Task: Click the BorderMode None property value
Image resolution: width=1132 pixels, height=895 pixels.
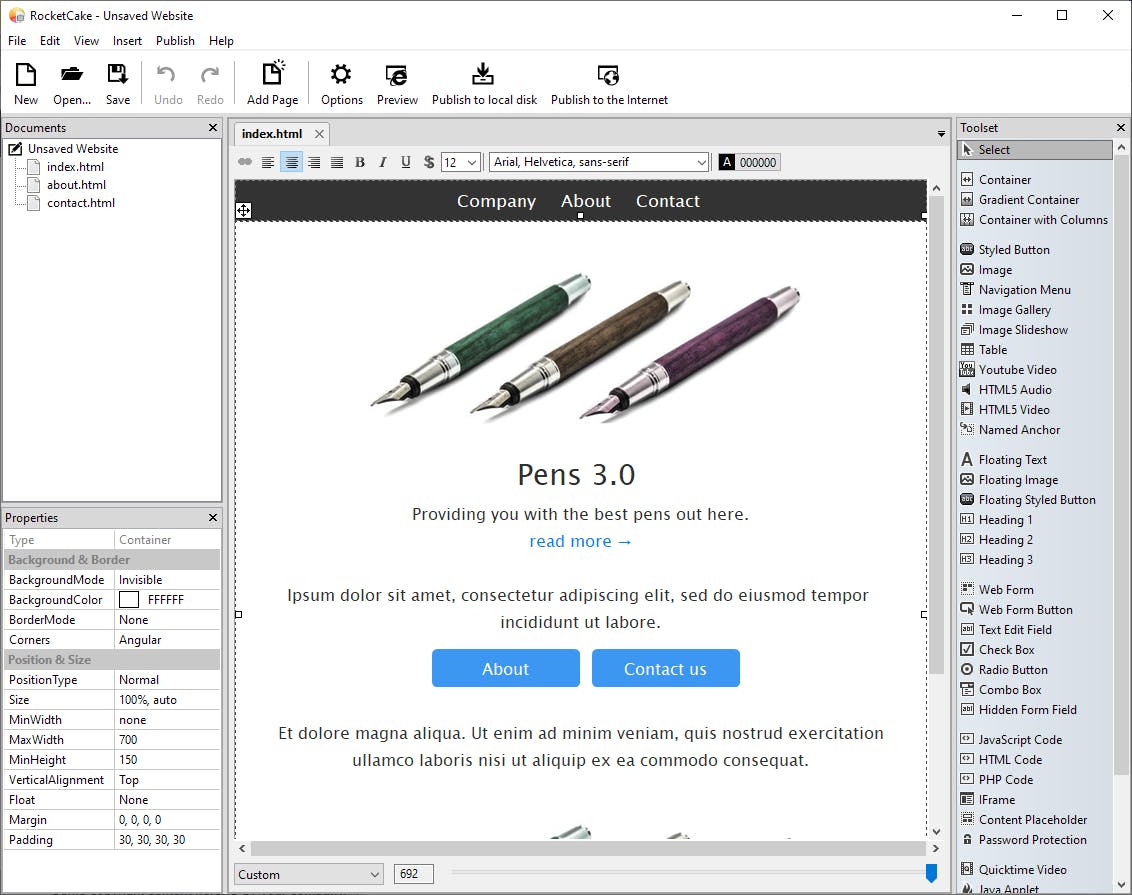Action: (x=167, y=620)
